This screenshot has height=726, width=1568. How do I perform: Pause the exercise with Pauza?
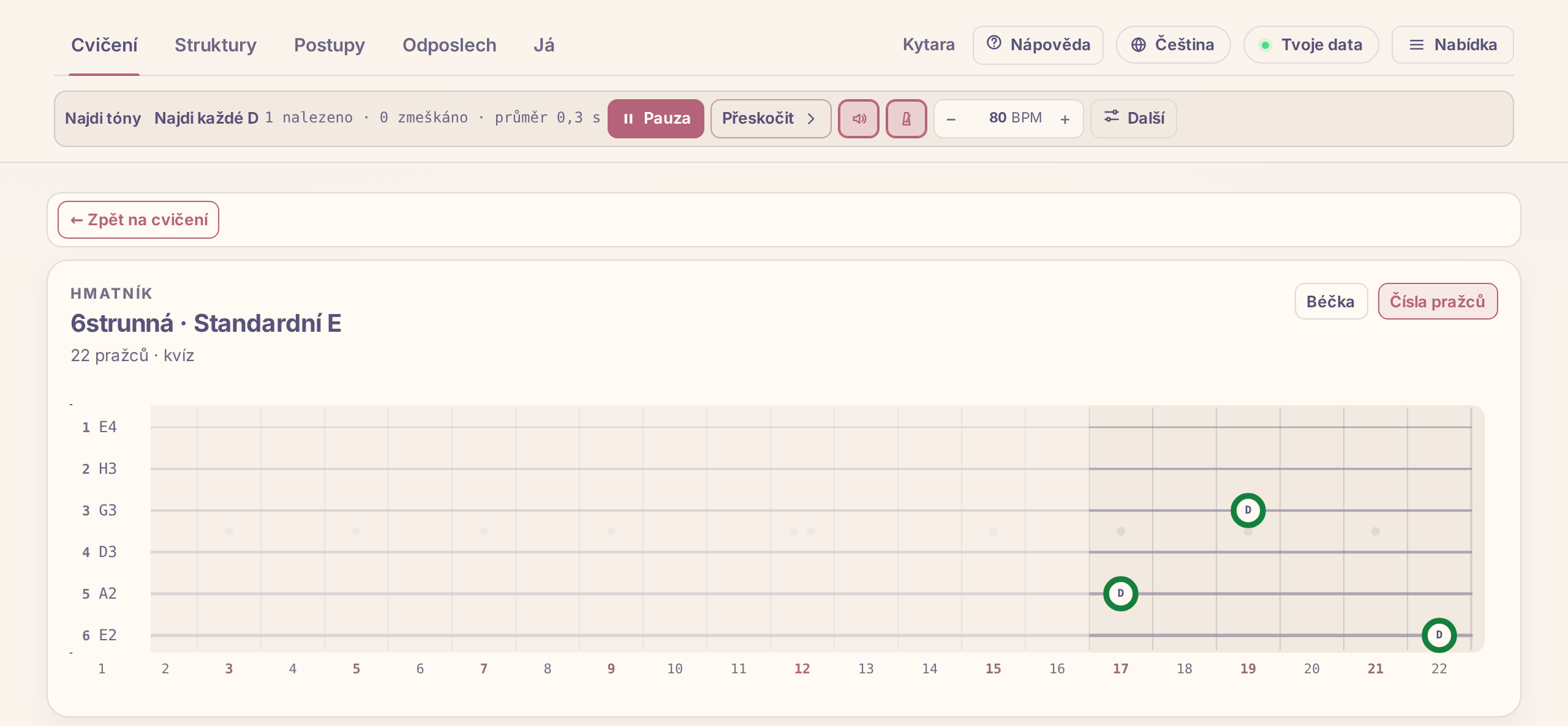[x=656, y=119]
